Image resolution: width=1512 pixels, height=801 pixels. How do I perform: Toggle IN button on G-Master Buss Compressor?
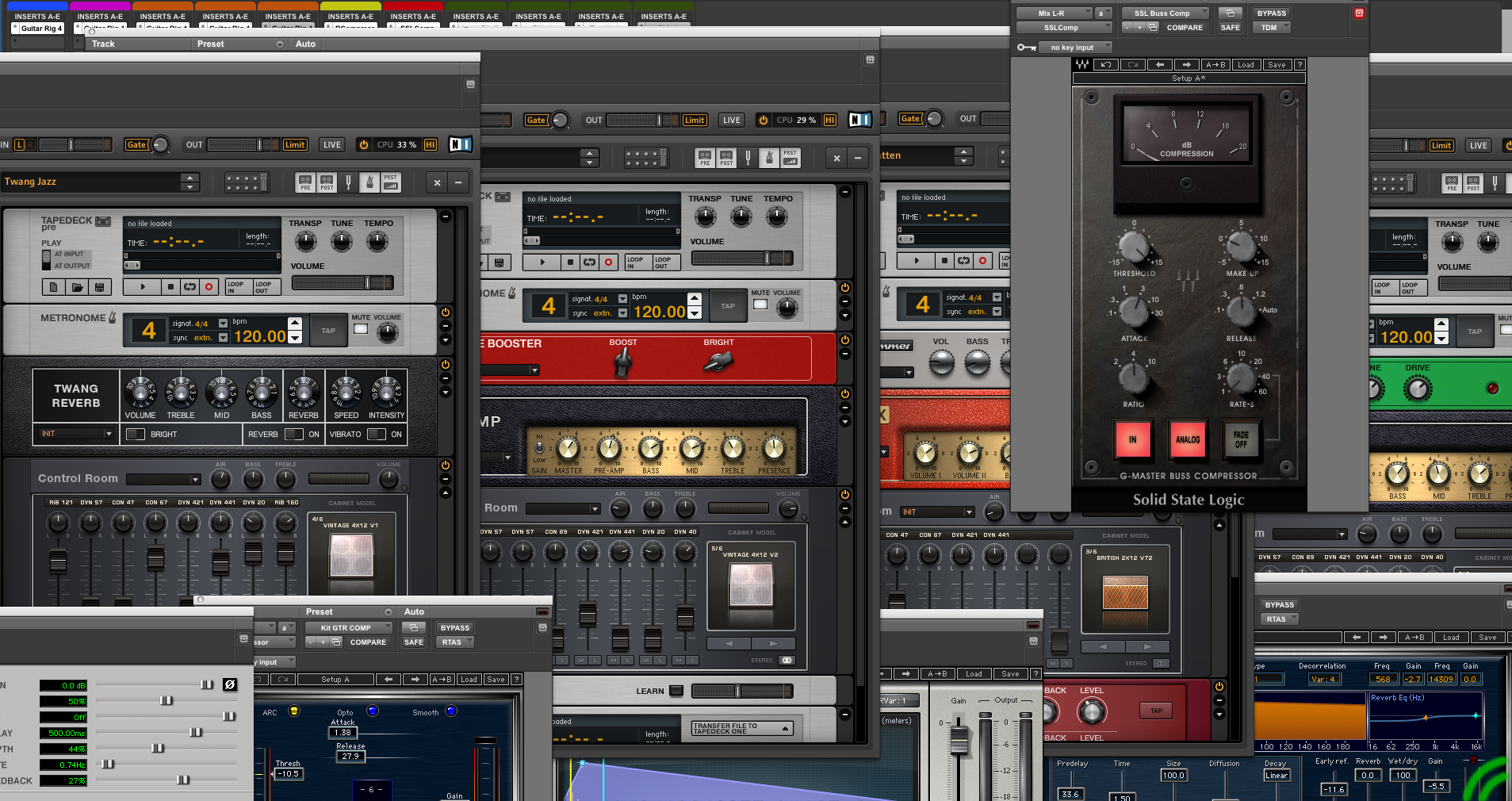[x=1133, y=439]
